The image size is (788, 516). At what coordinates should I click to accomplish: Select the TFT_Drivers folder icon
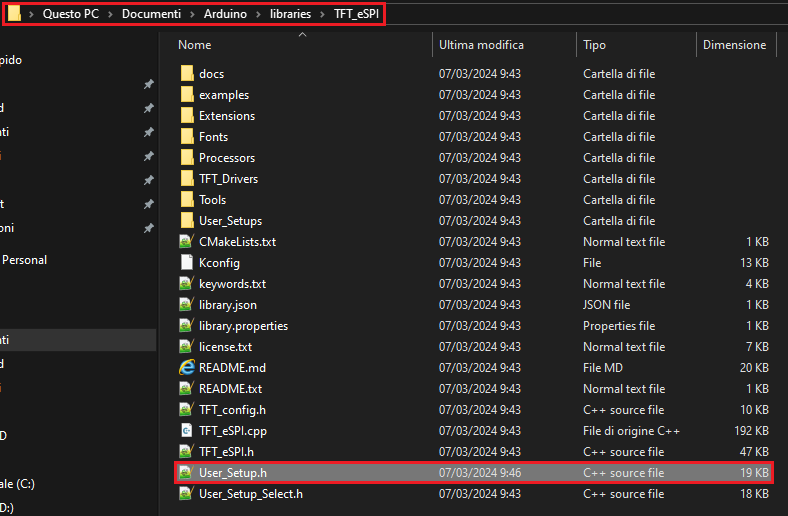click(187, 178)
